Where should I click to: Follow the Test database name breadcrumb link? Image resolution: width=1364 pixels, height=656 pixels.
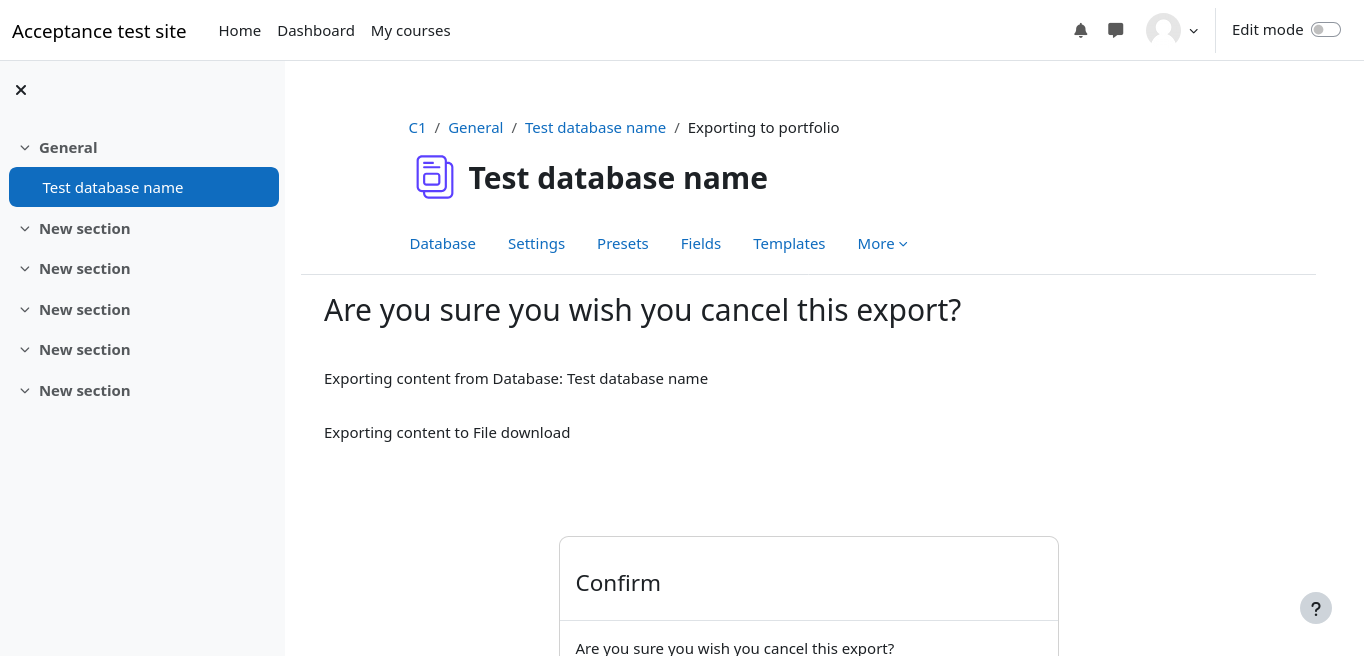(595, 128)
